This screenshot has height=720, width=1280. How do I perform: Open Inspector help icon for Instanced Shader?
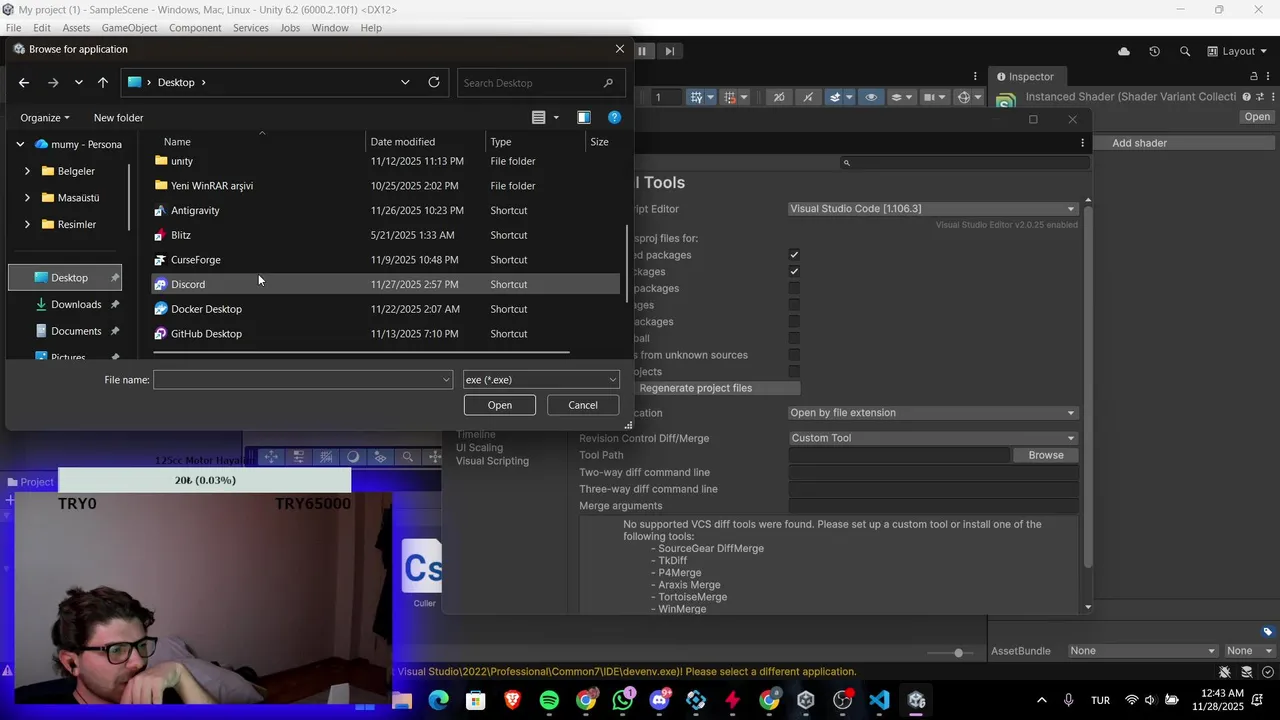[x=1246, y=97]
